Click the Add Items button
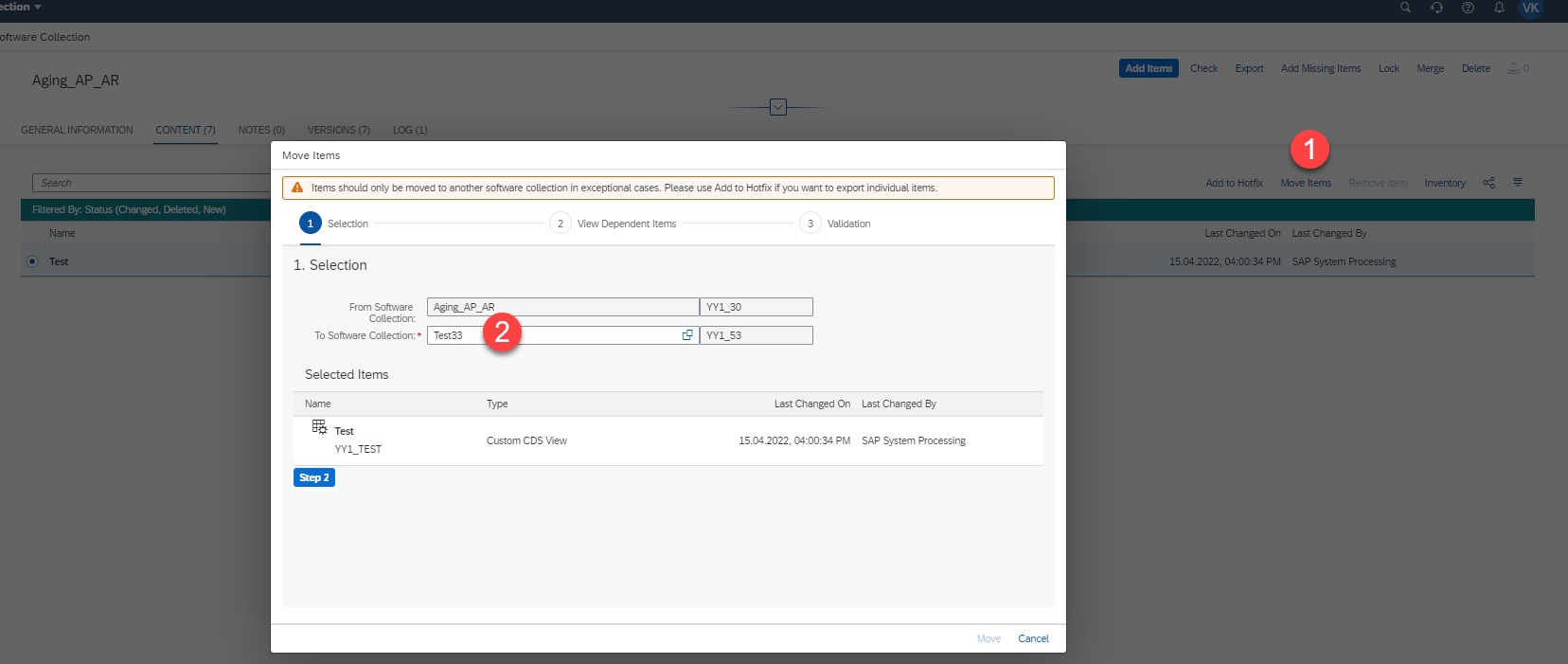The width and height of the screenshot is (1568, 664). tap(1149, 68)
